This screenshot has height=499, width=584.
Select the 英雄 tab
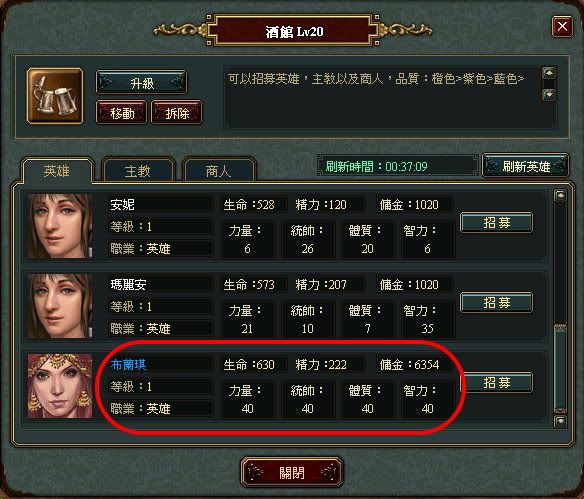(57, 171)
